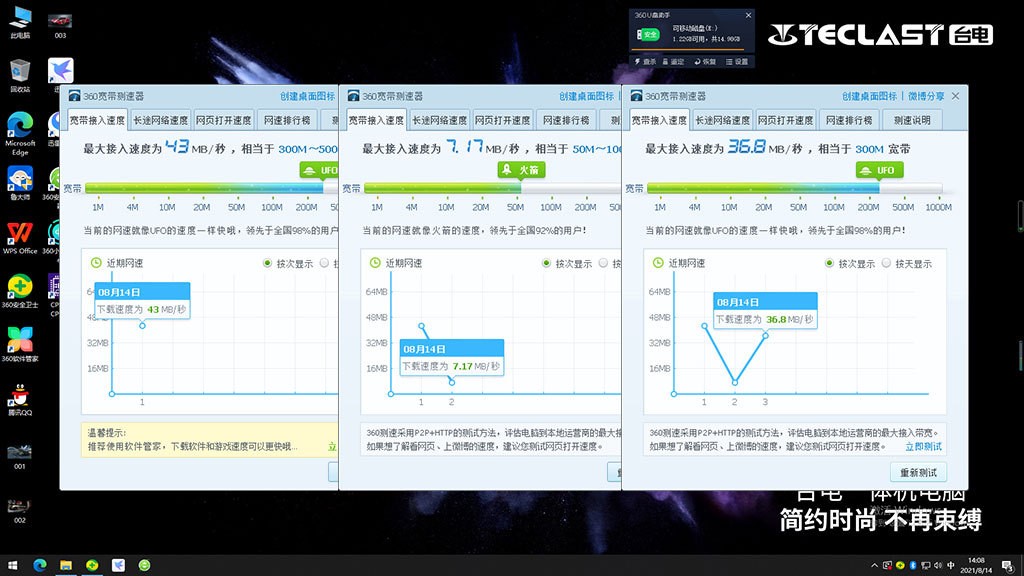The height and width of the screenshot is (576, 1024).
Task: Click the bandwidth gauge bar in middle window
Action: point(492,188)
